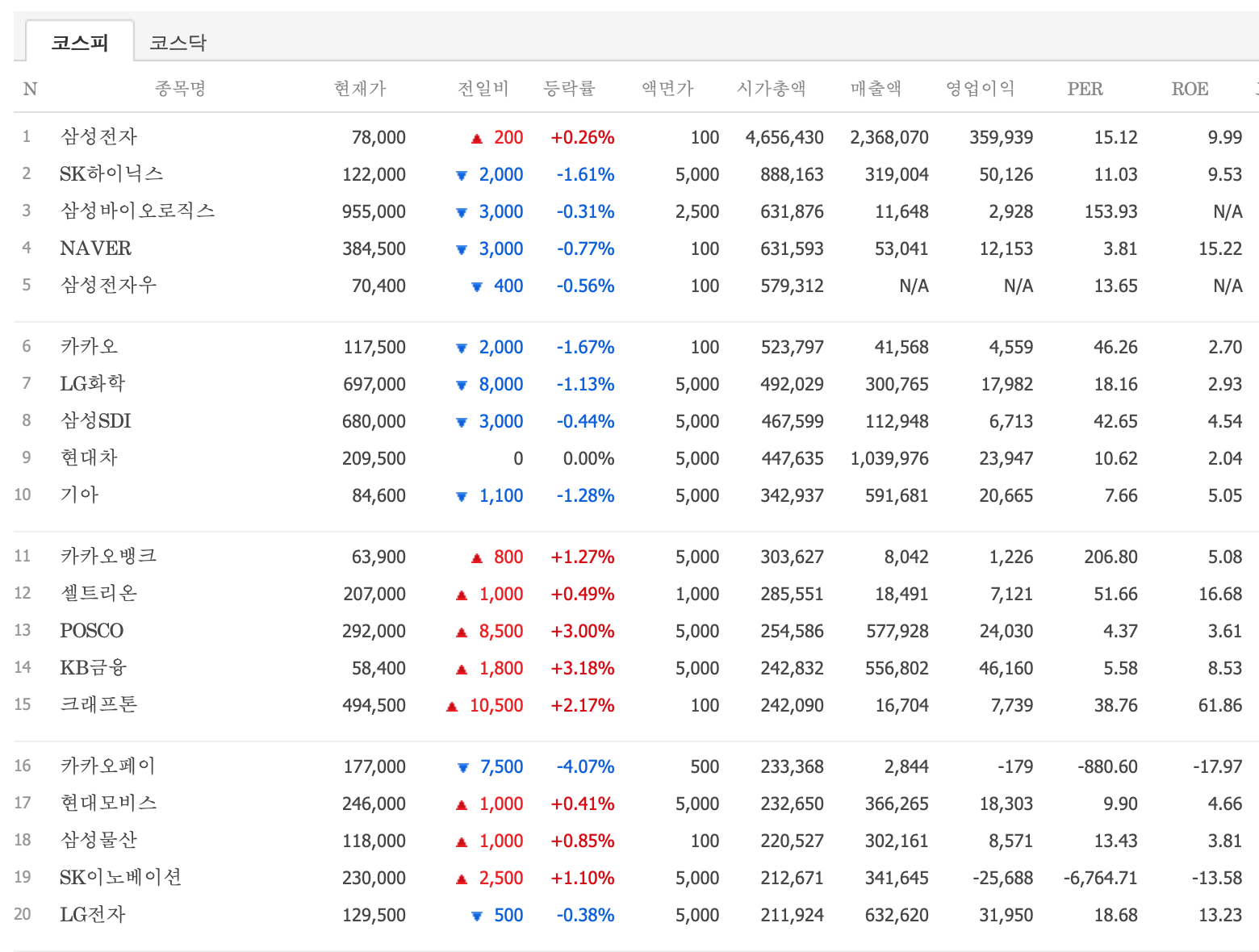Click the red up arrow in 크래프톤 row

pyautogui.click(x=452, y=706)
